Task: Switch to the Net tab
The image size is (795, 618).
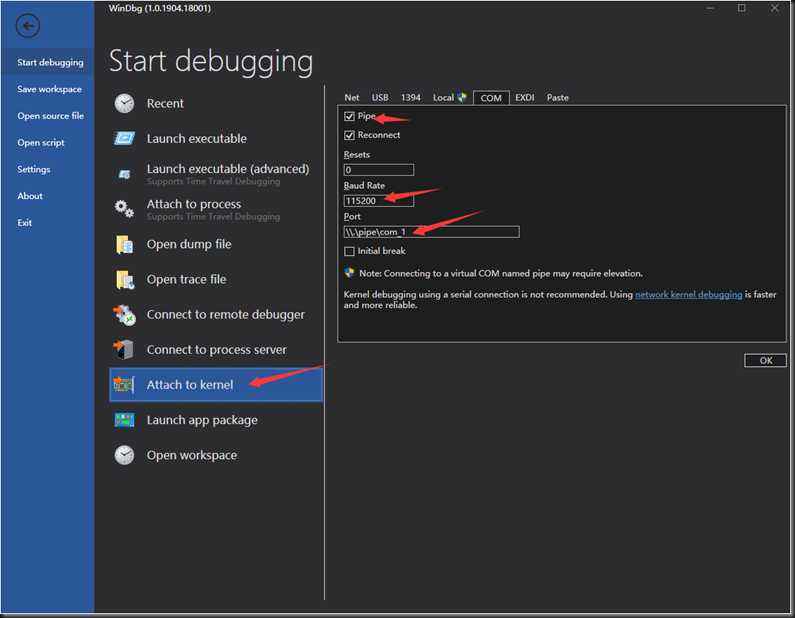Action: (x=352, y=97)
